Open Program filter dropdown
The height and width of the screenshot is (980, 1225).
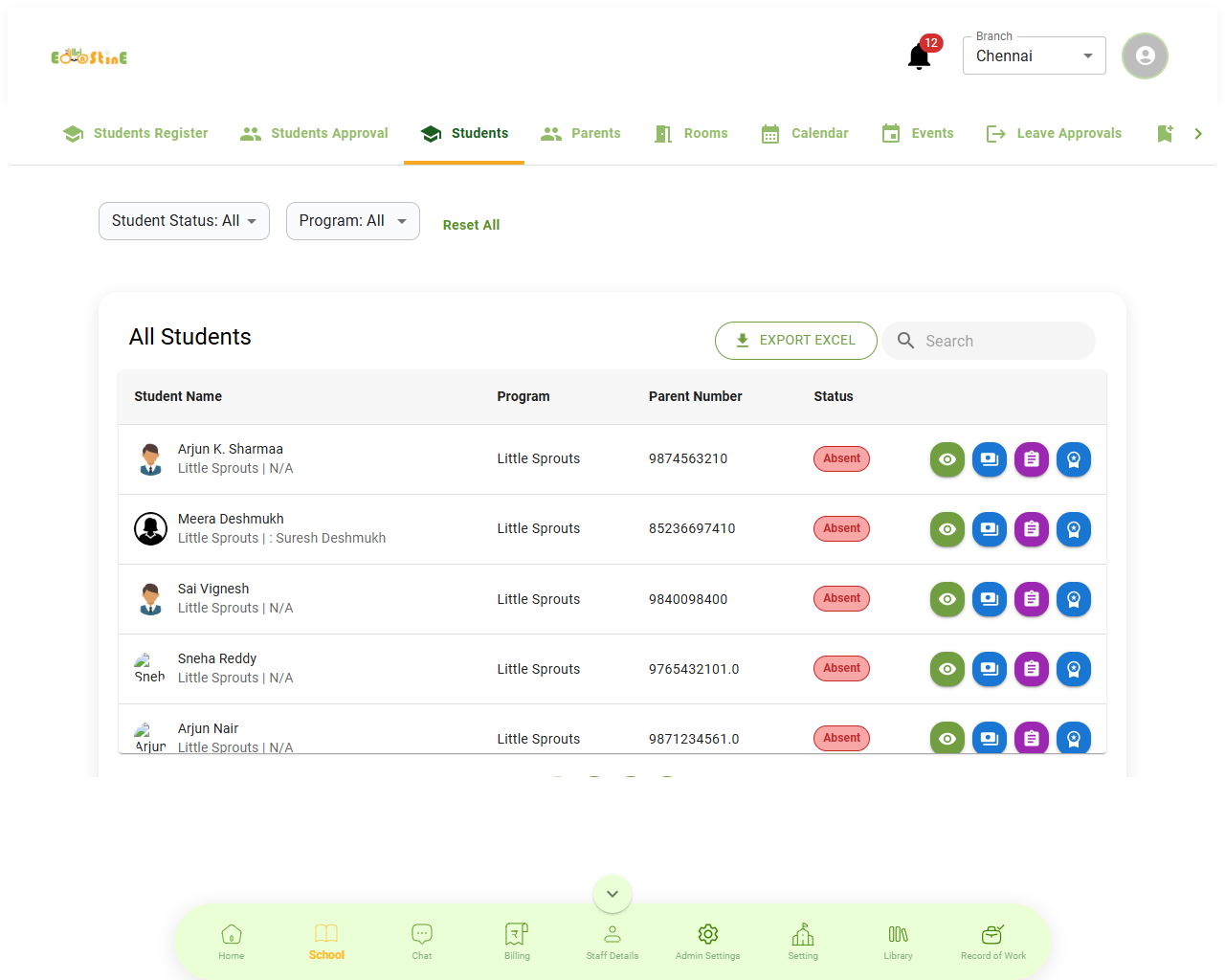pyautogui.click(x=353, y=221)
